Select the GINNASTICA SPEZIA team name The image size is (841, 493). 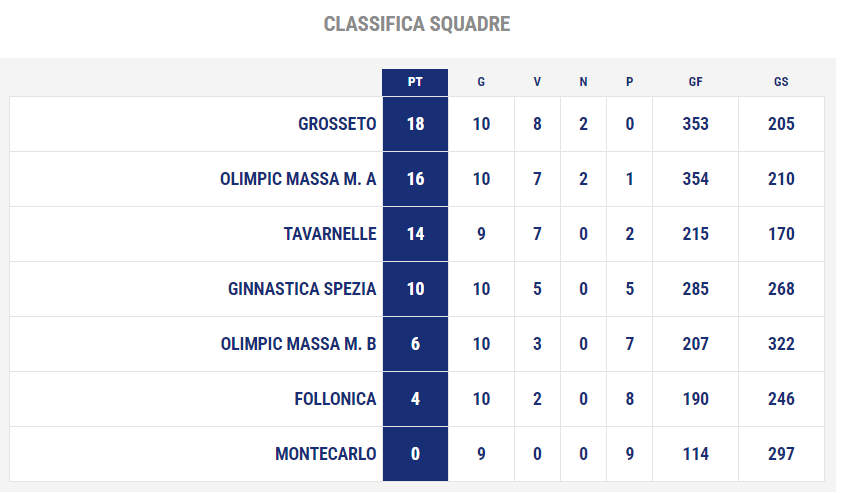pos(302,289)
